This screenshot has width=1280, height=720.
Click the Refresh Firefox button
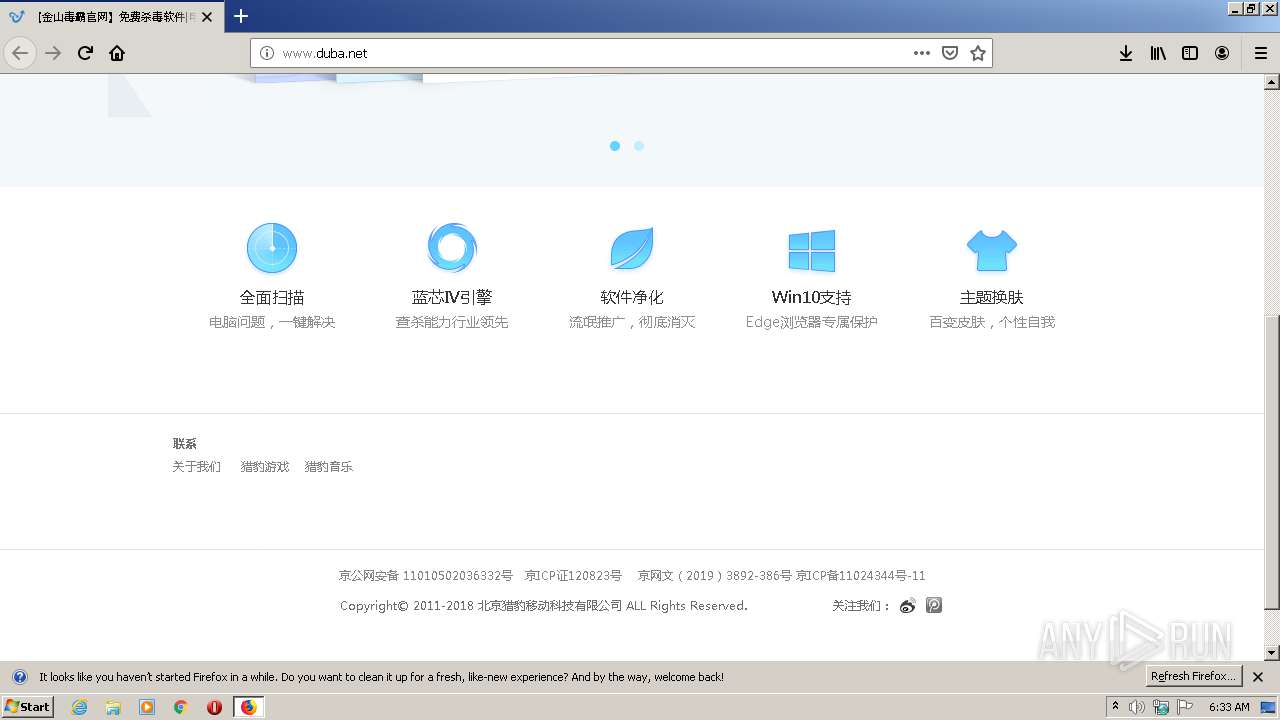pos(1193,677)
